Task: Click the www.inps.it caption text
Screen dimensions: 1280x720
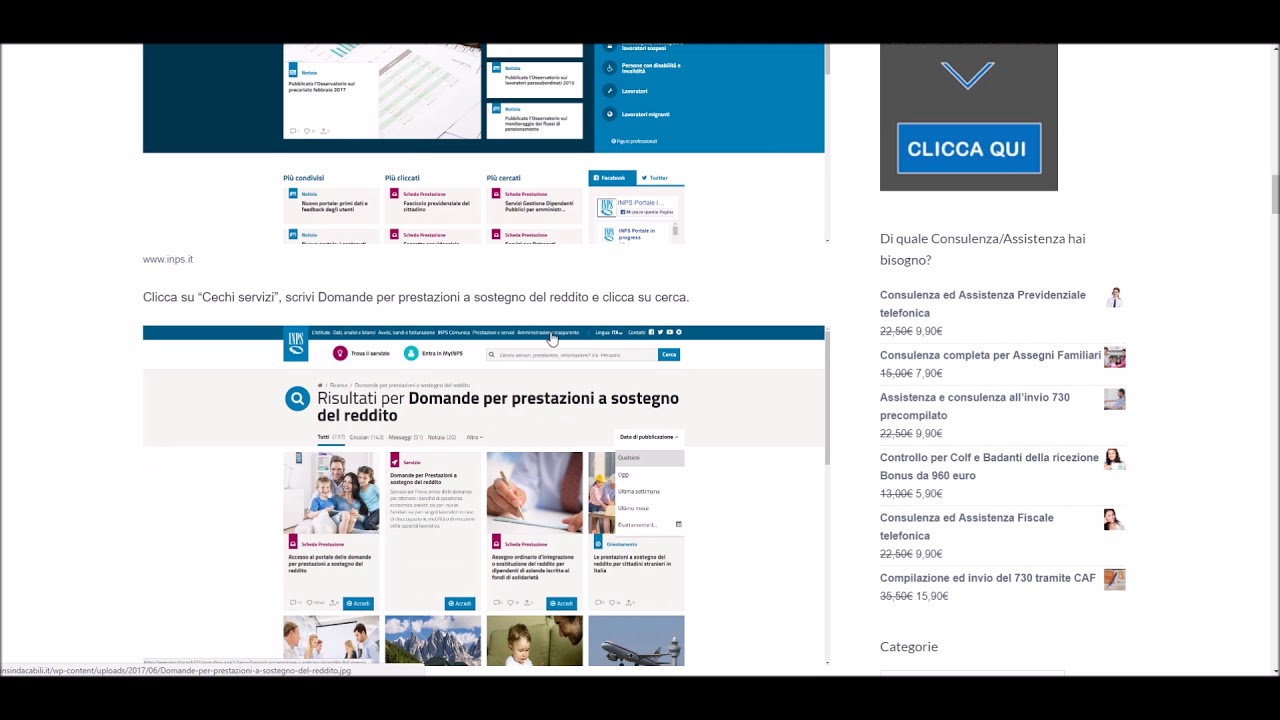Action: 168,259
